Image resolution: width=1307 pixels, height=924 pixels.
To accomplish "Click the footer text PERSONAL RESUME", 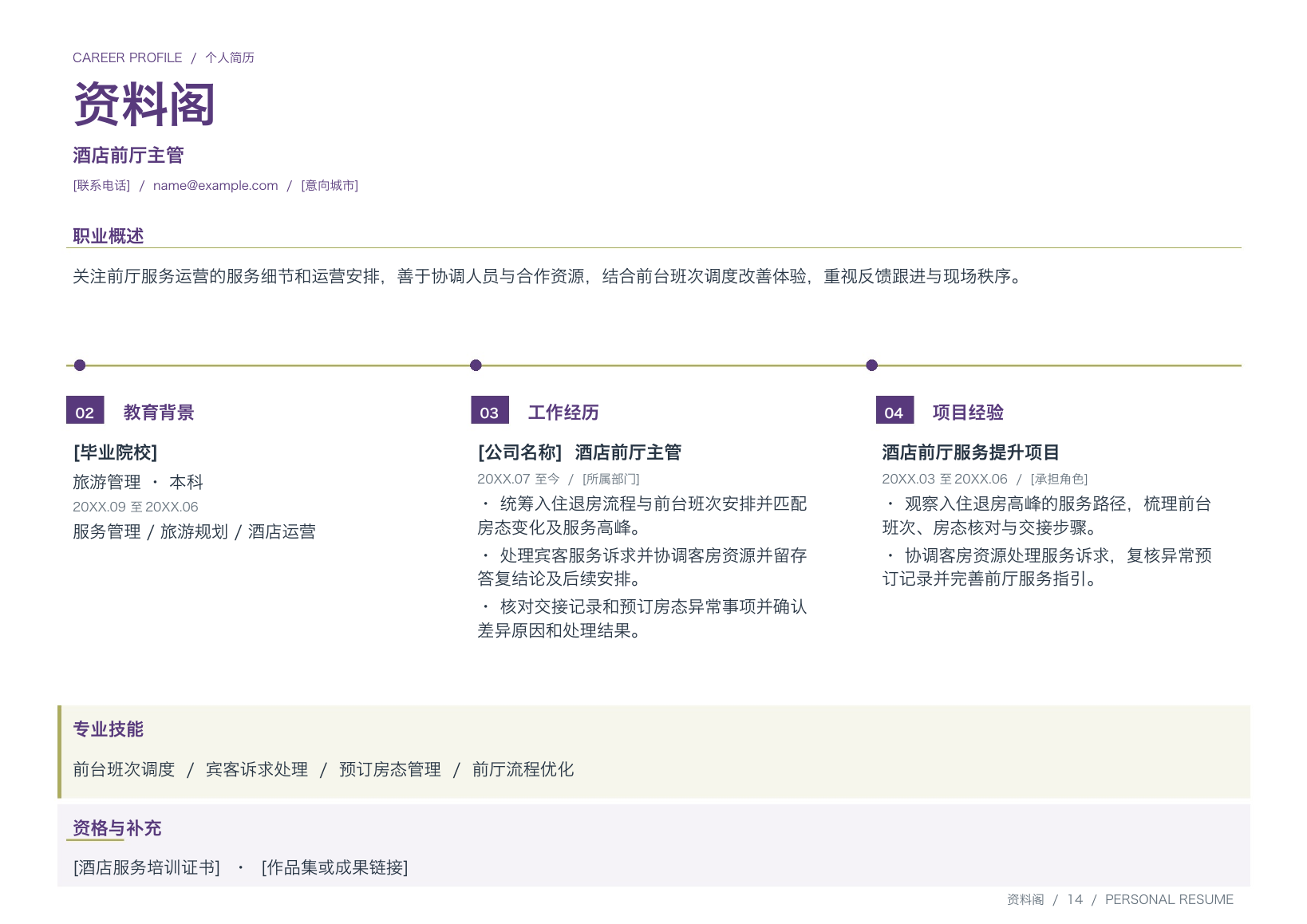I will point(1169,899).
